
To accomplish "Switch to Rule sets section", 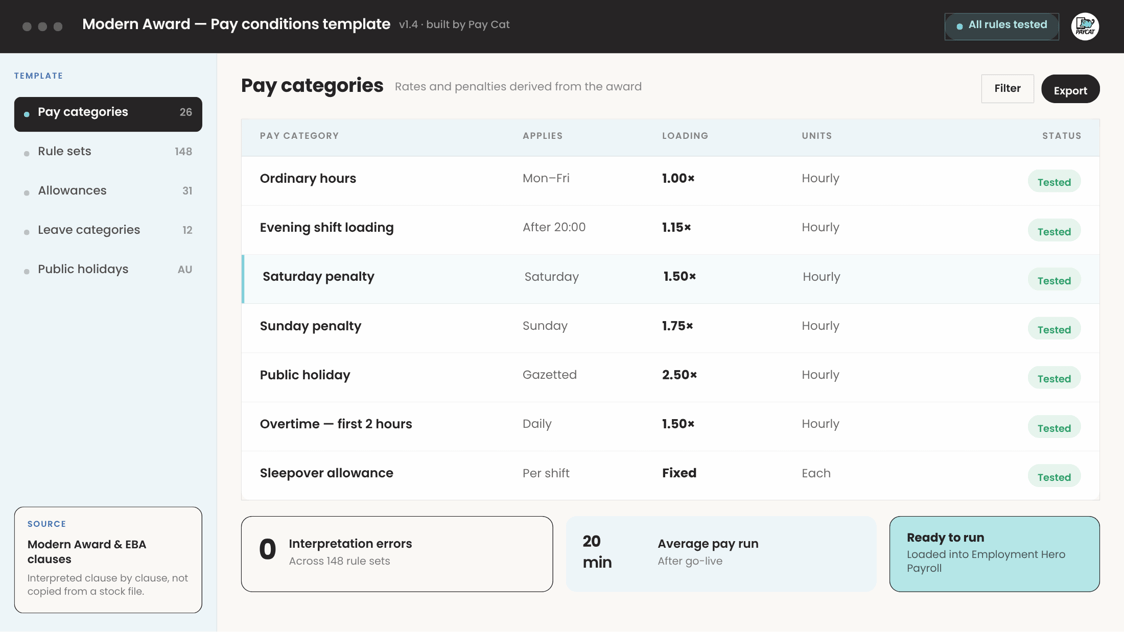I will pos(108,152).
